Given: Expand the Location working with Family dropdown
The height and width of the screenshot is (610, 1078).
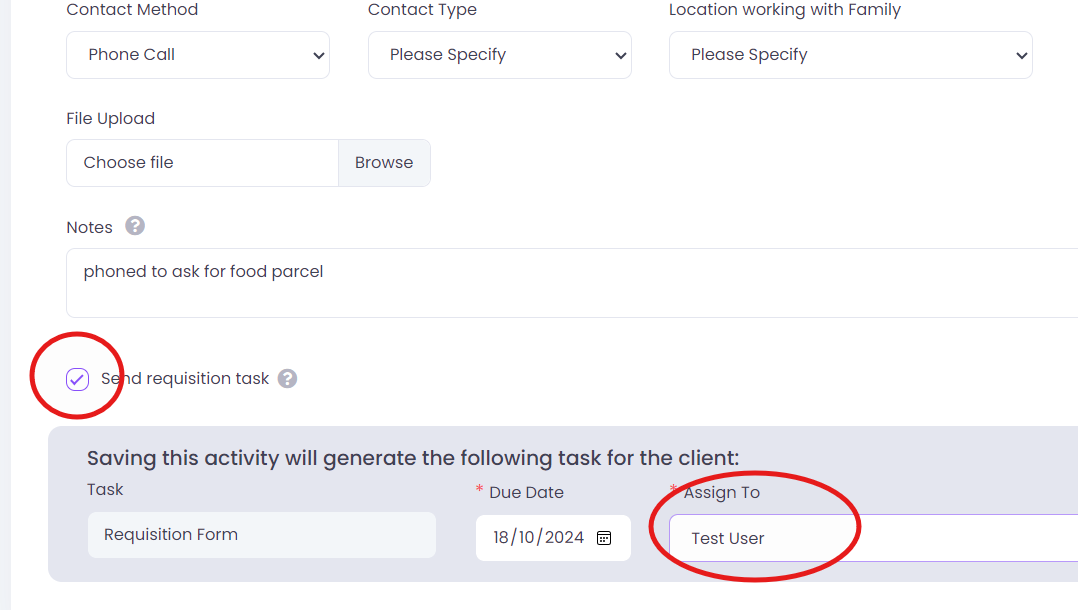Looking at the screenshot, I should tap(850, 55).
